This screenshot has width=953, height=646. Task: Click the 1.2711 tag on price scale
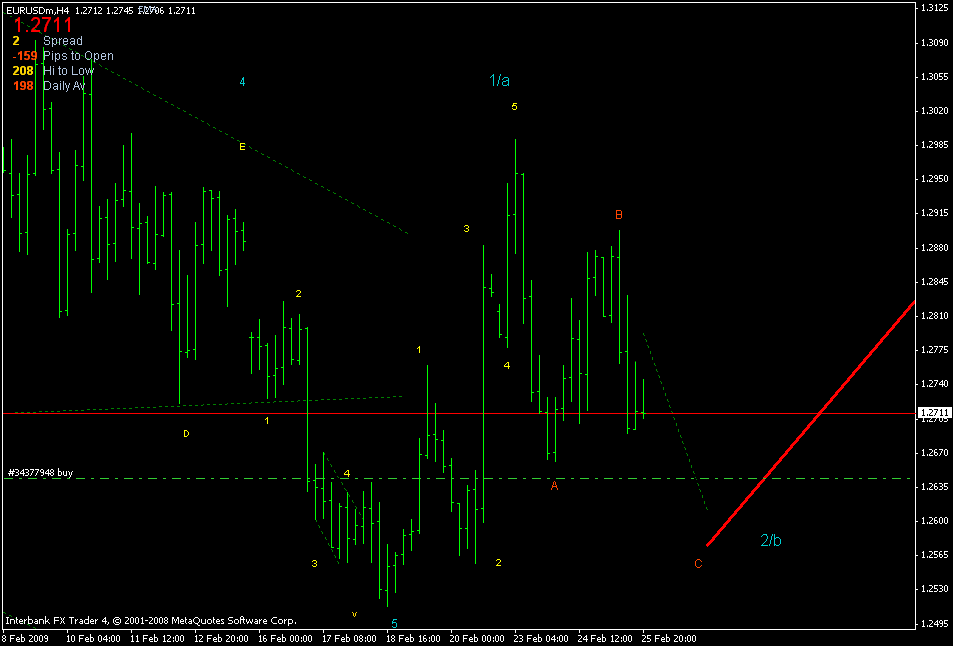click(x=933, y=412)
